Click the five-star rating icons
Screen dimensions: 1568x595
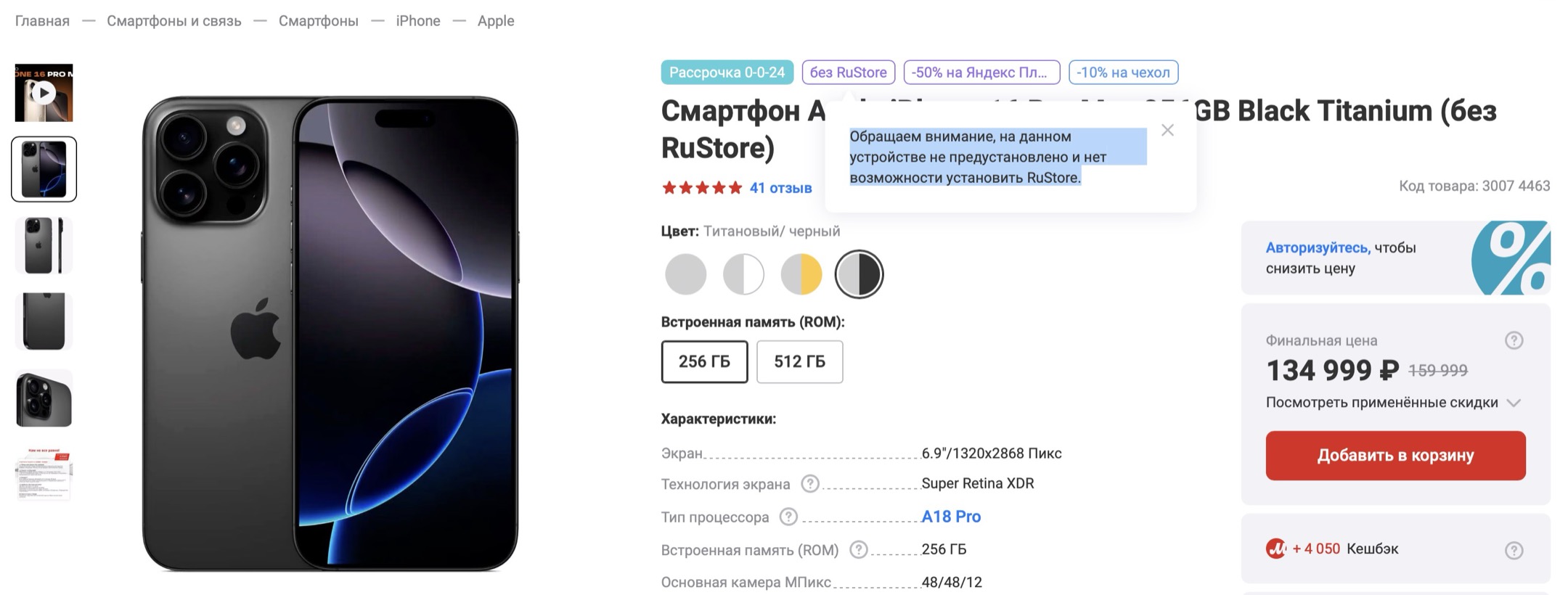tap(701, 188)
